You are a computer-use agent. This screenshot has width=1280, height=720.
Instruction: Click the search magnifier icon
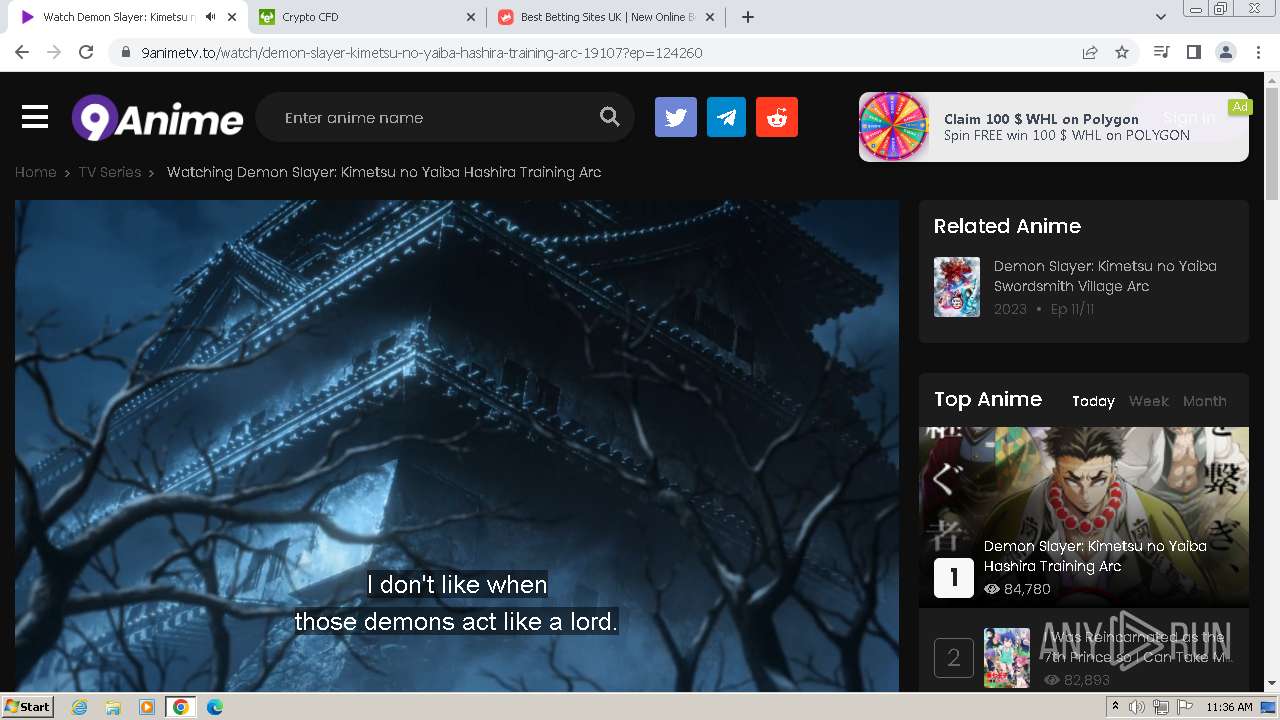[610, 117]
